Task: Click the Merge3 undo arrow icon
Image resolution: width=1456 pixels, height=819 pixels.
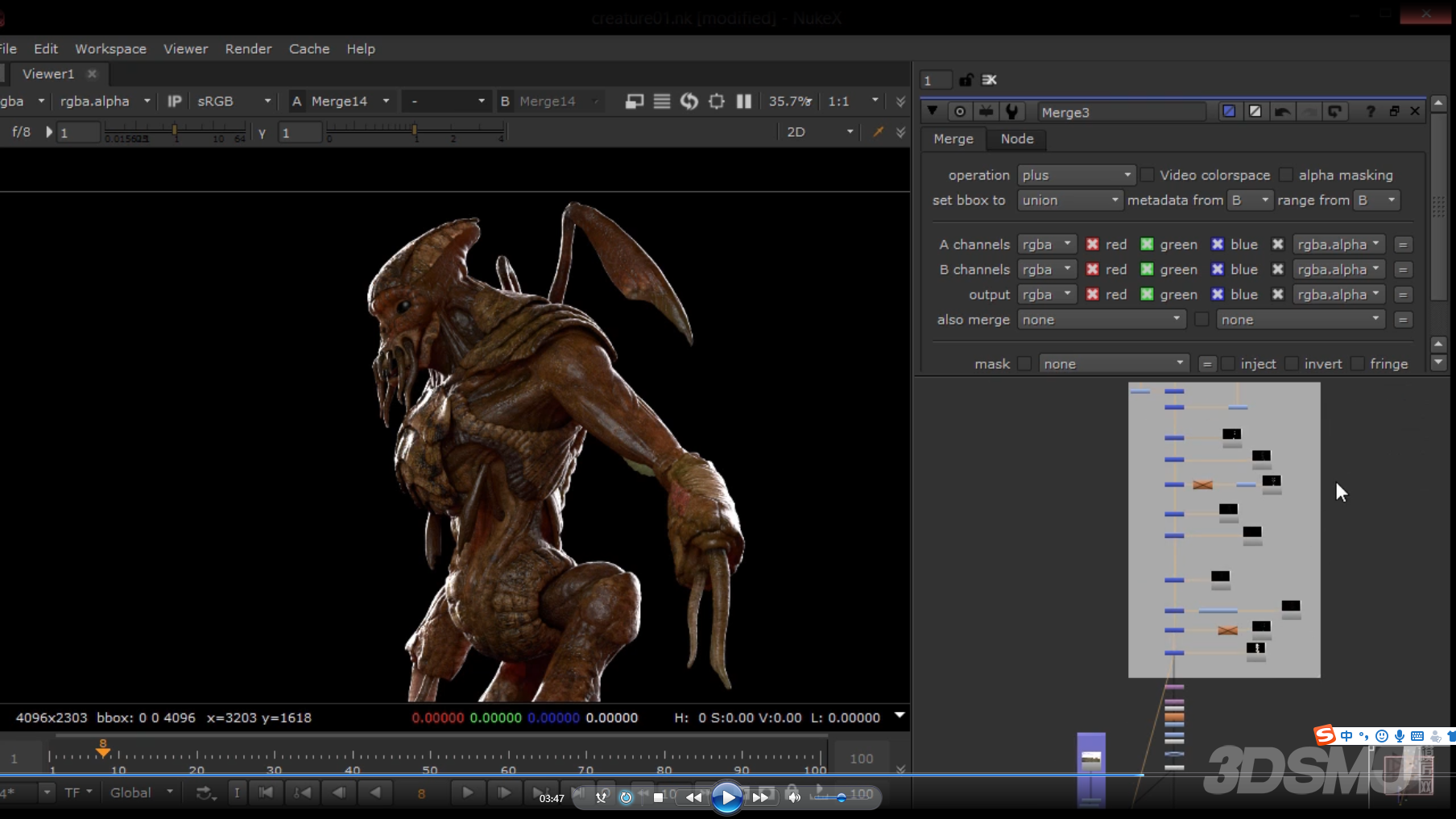Action: pos(1283,112)
